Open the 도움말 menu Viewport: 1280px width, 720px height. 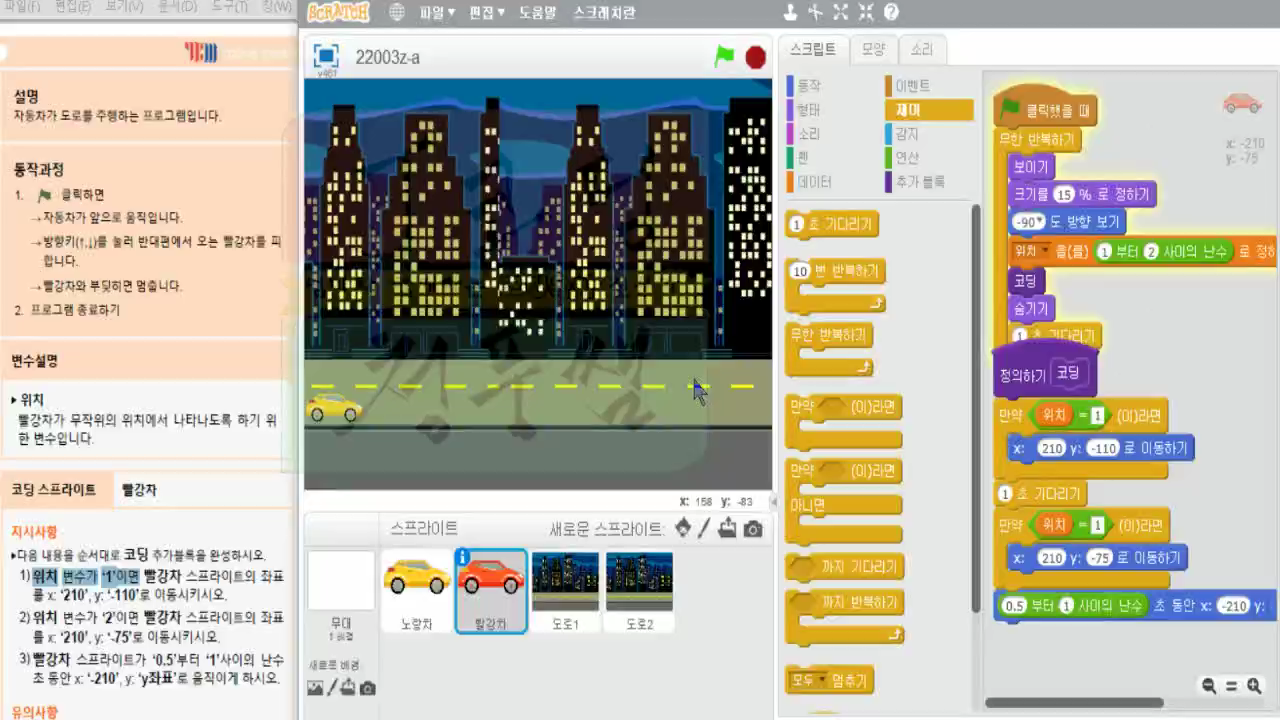pyautogui.click(x=537, y=13)
